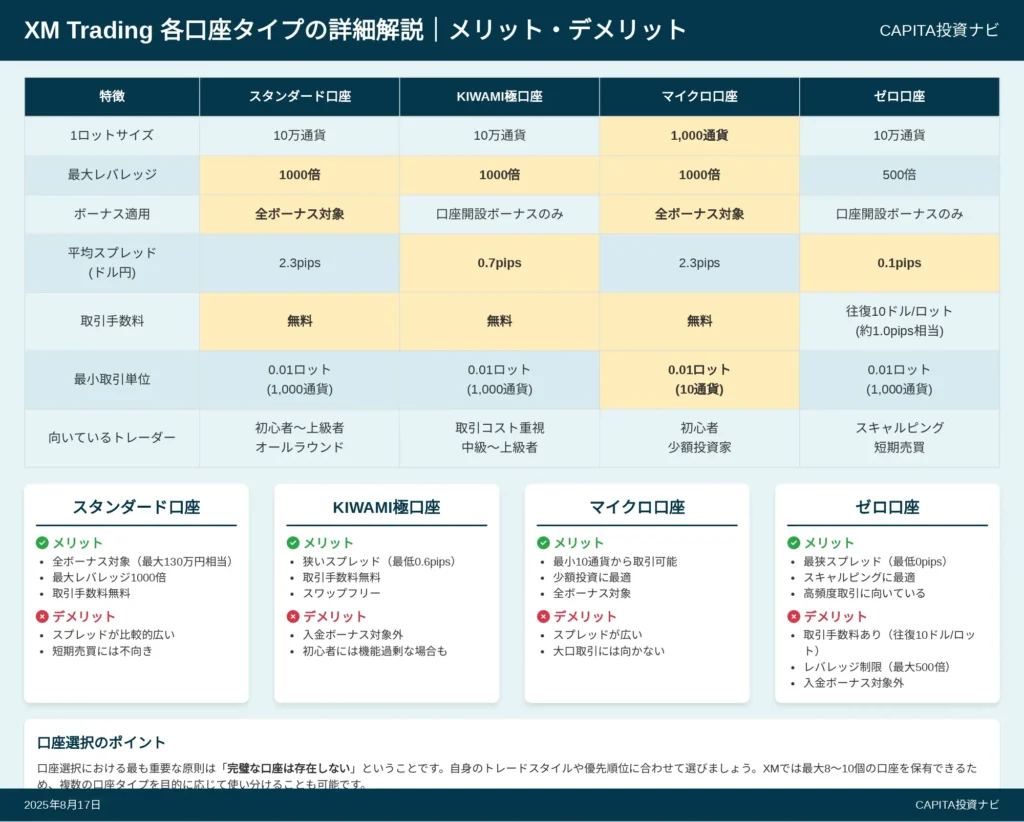Click 2.3pips cell in マイクロ口座 column
The width and height of the screenshot is (1024, 822).
699,263
